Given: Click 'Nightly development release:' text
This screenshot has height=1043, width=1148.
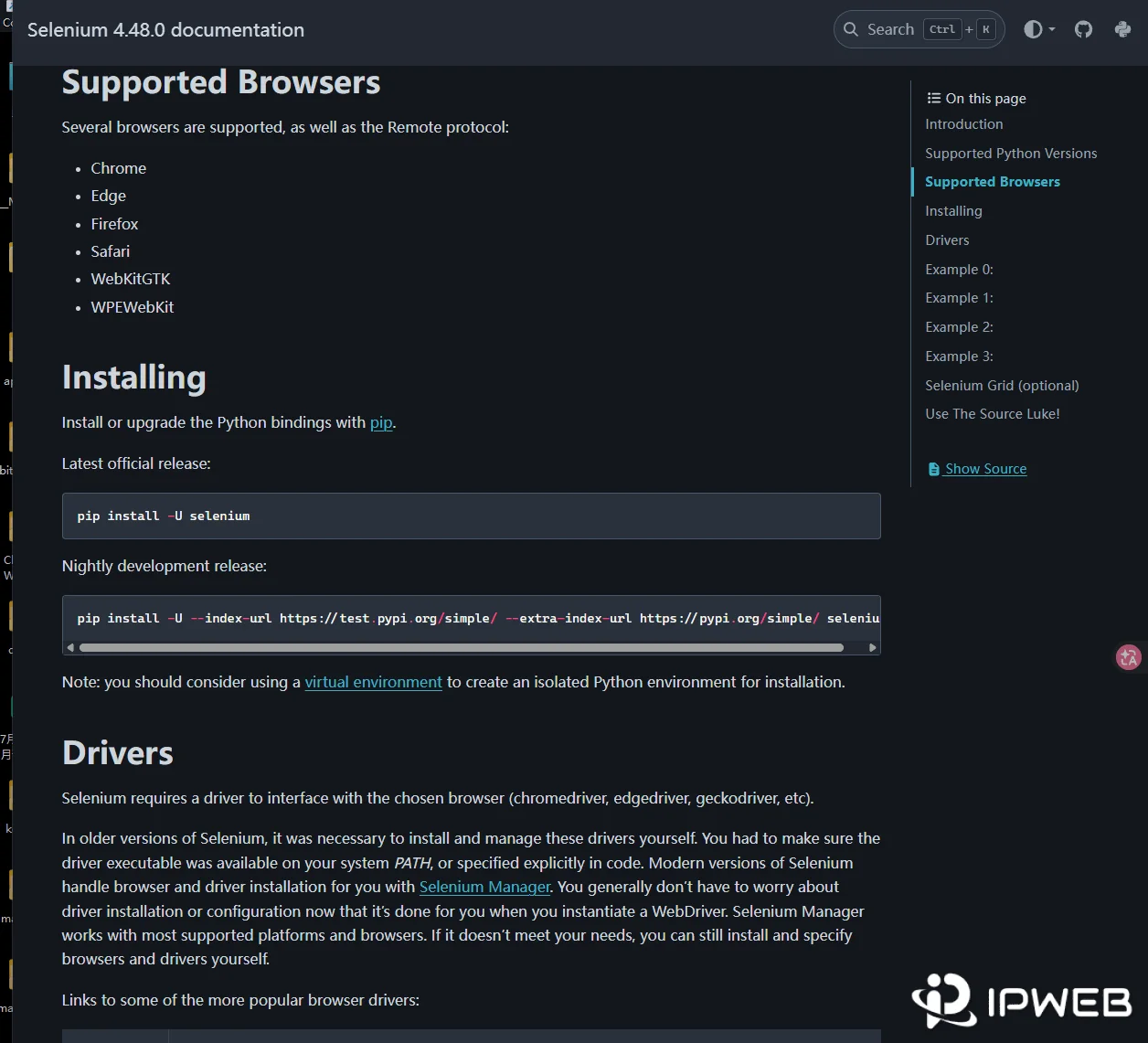Looking at the screenshot, I should point(165,566).
